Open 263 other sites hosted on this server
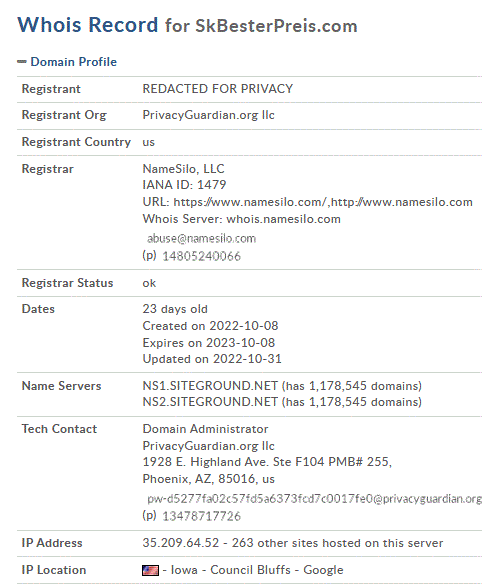 point(337,543)
